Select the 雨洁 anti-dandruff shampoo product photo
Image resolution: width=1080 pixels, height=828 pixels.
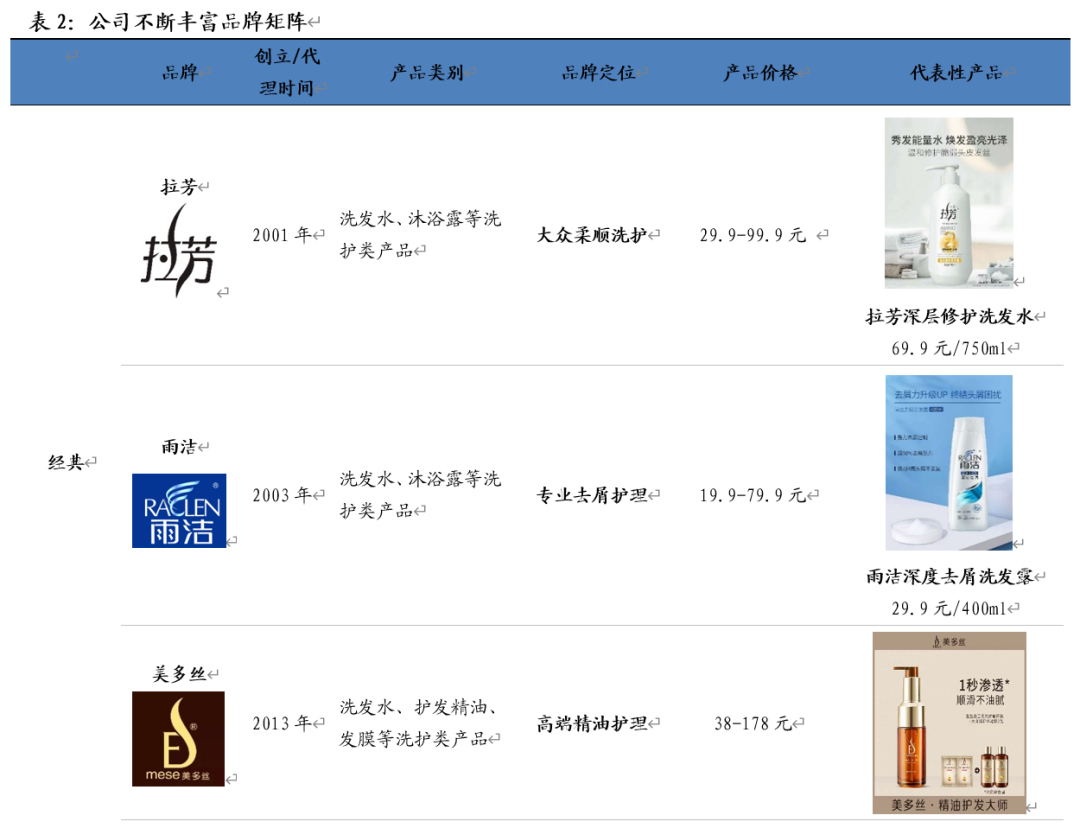948,462
